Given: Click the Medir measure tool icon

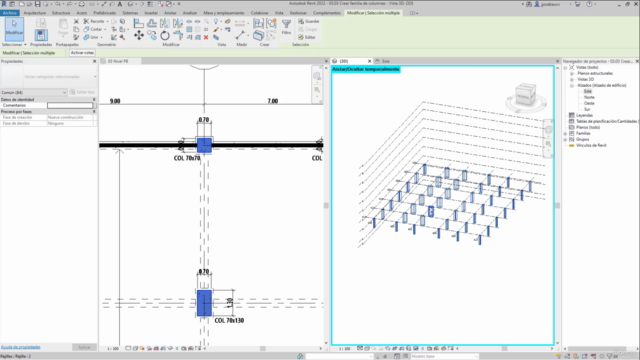Looking at the screenshot, I should pyautogui.click(x=240, y=36).
